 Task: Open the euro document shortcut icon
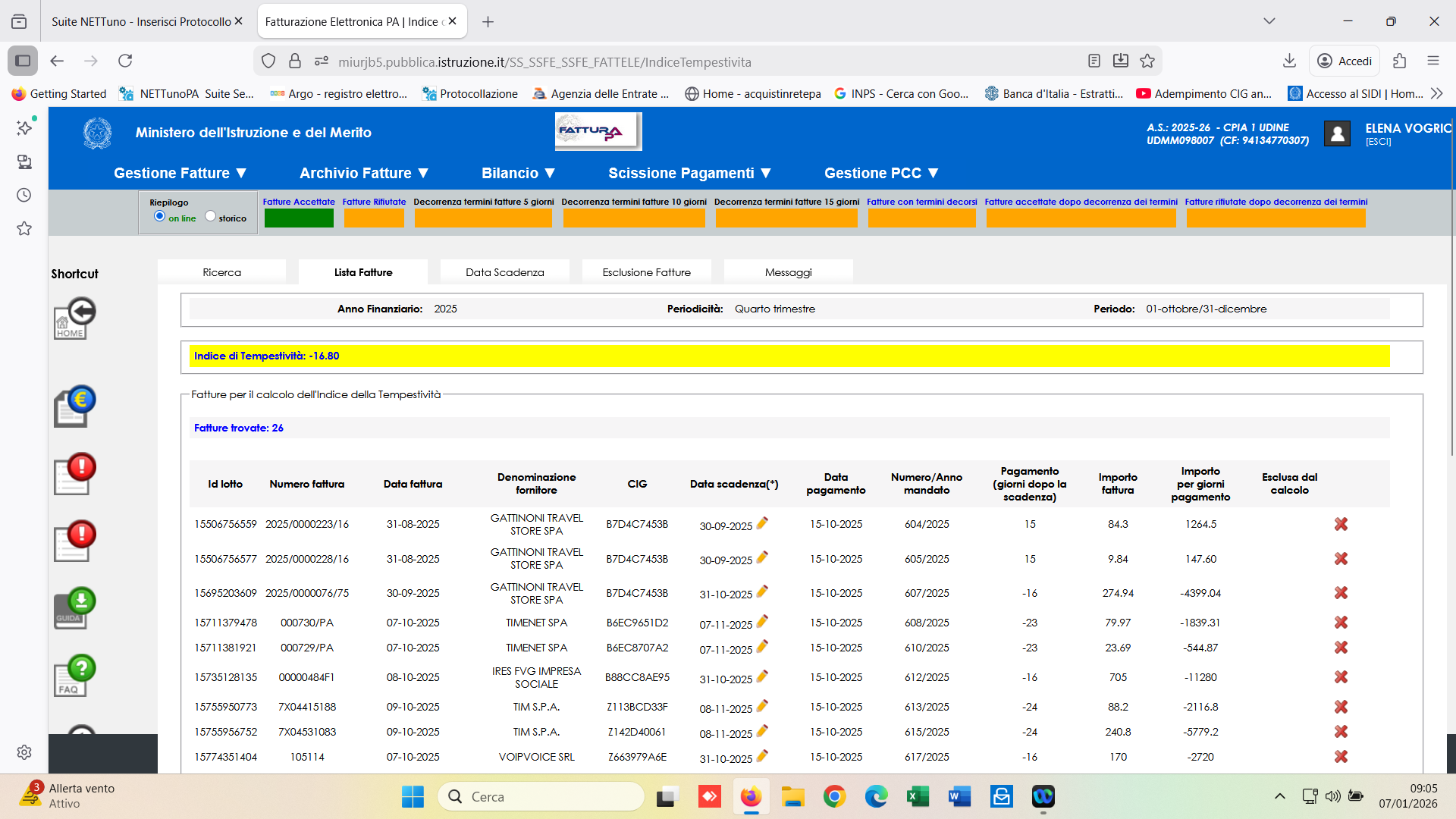coord(74,406)
